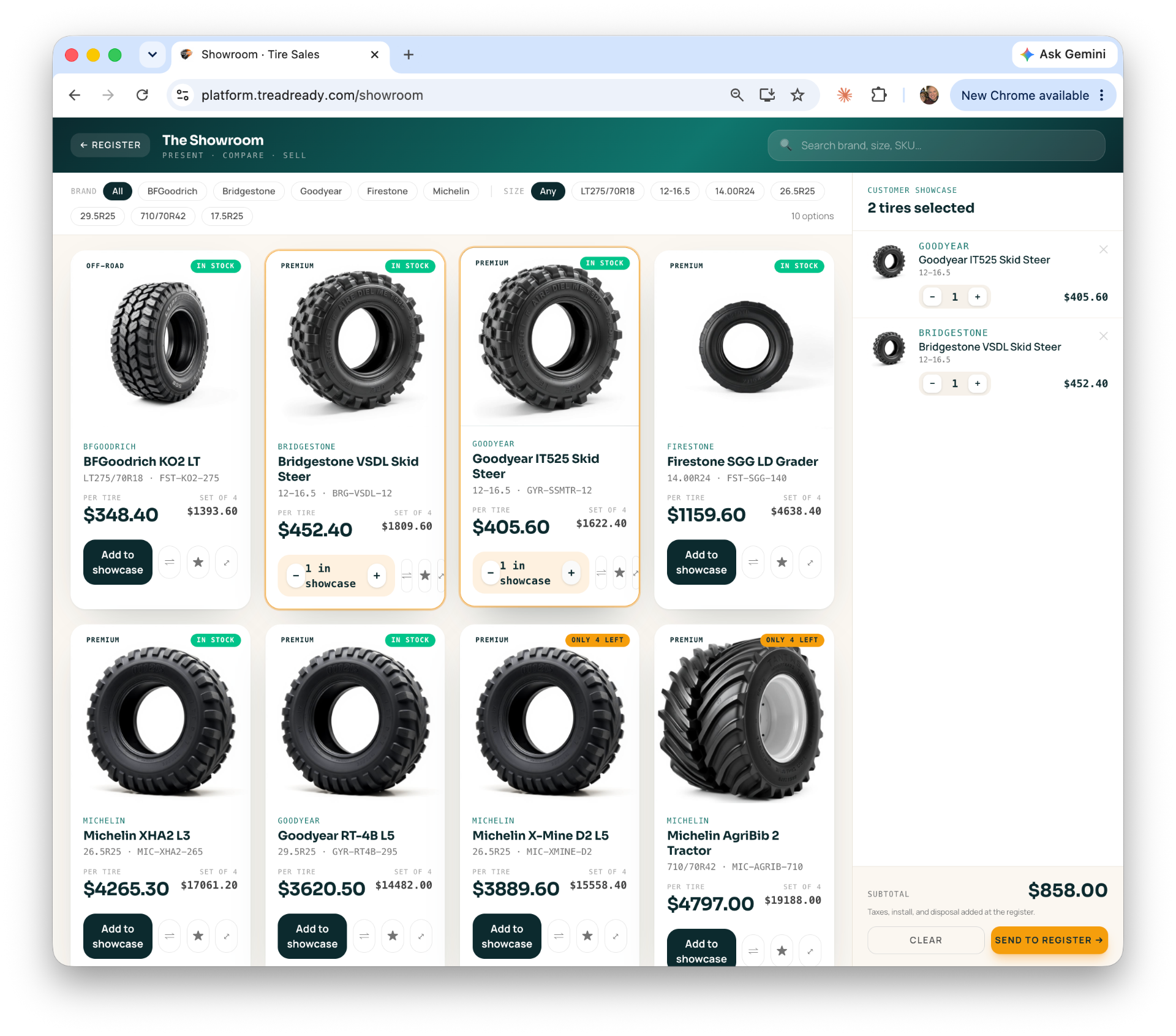Click compare icon on Firestone SGG LD Grader card
This screenshot has width=1176, height=1036.
pyautogui.click(x=753, y=562)
